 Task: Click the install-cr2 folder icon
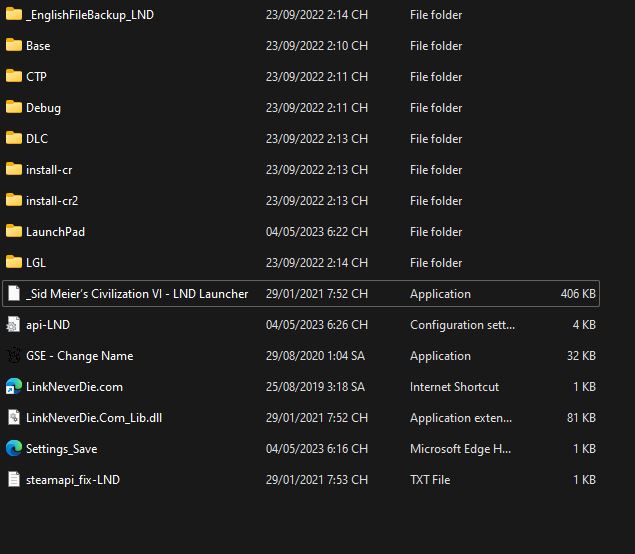pos(14,200)
